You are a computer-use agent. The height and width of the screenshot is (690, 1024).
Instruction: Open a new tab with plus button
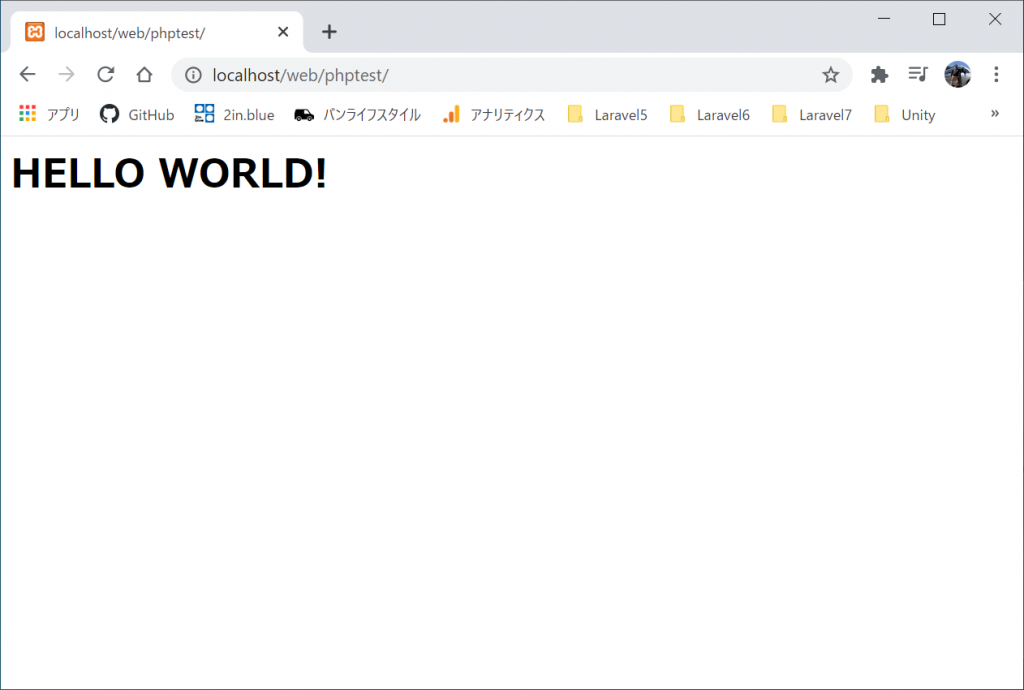[x=329, y=32]
